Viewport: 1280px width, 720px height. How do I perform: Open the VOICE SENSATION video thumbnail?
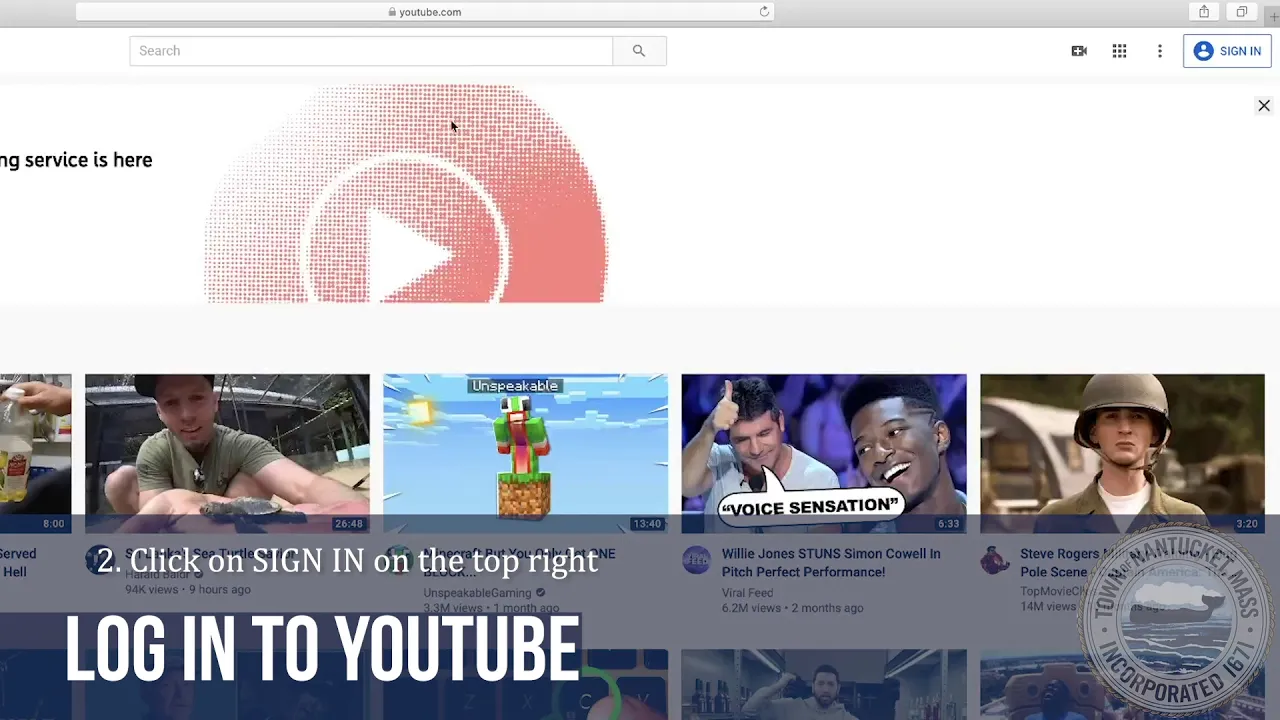coord(824,454)
